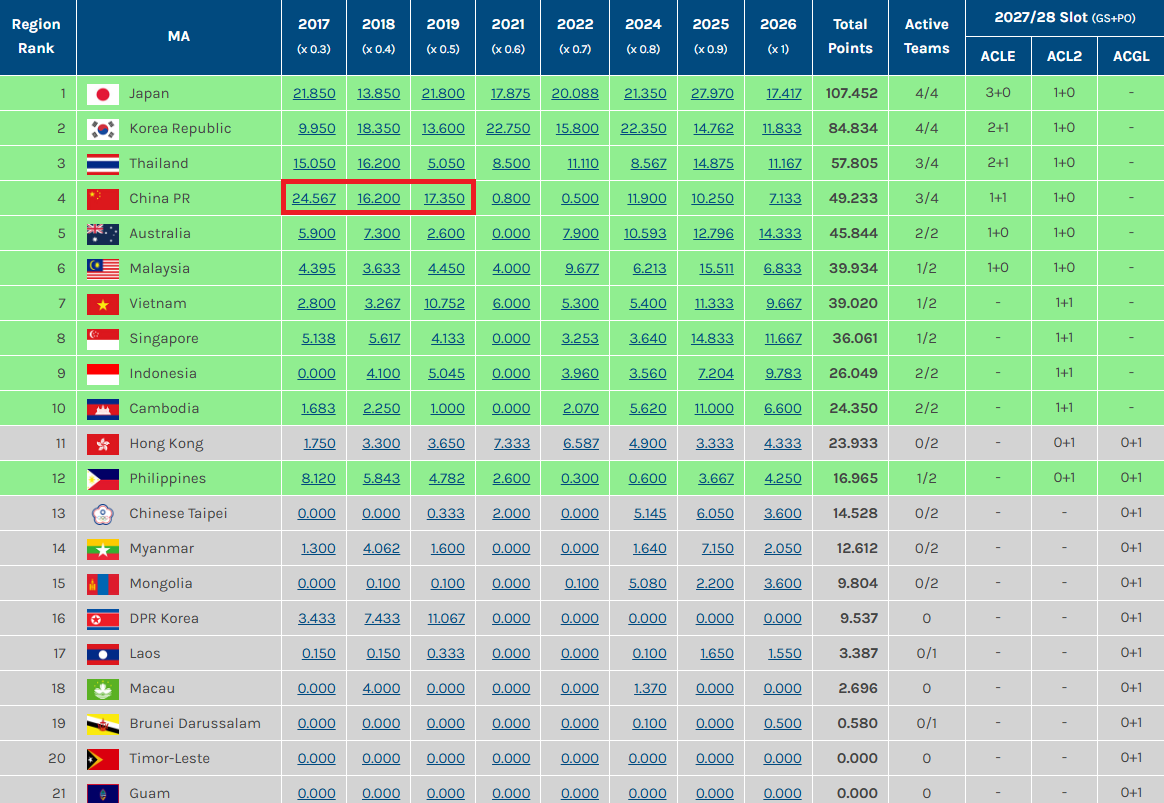The width and height of the screenshot is (1164, 803).
Task: Click the MA column header
Action: pyautogui.click(x=179, y=36)
